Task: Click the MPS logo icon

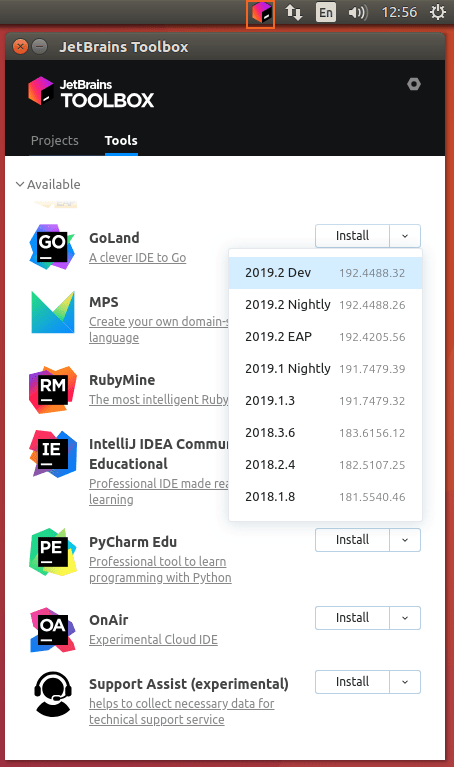Action: tap(53, 312)
